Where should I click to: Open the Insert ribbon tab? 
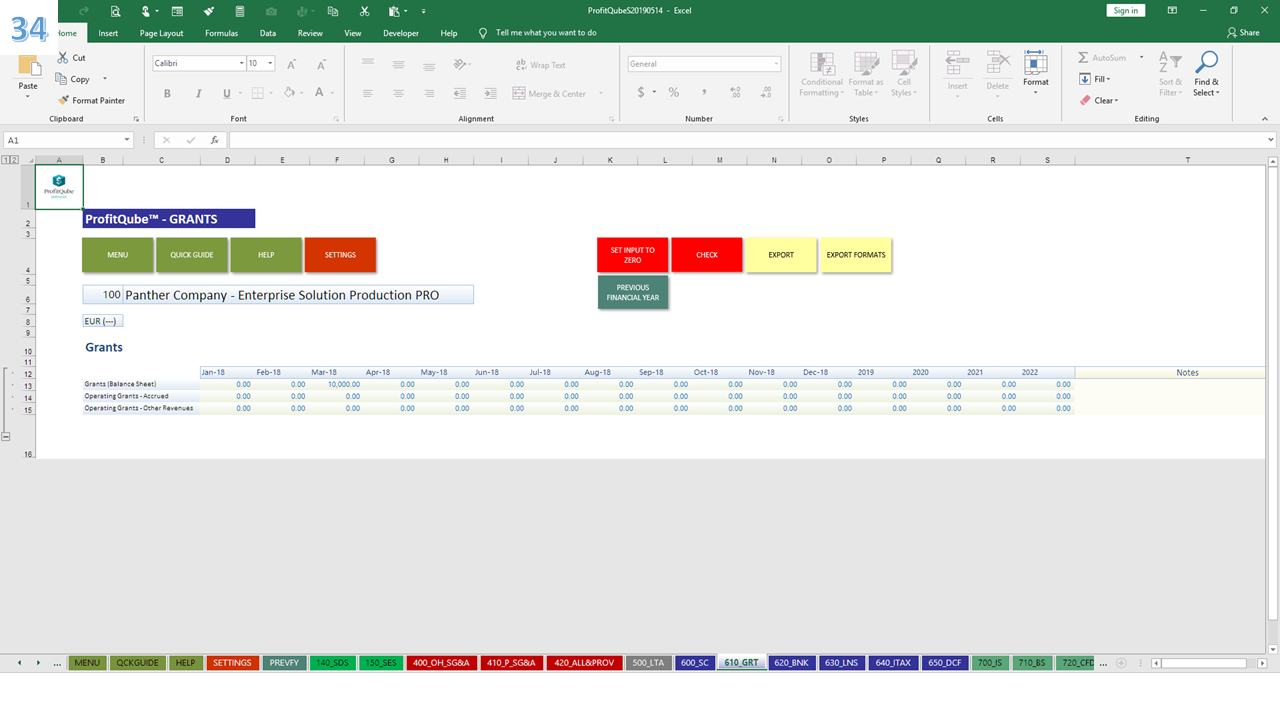pos(108,33)
